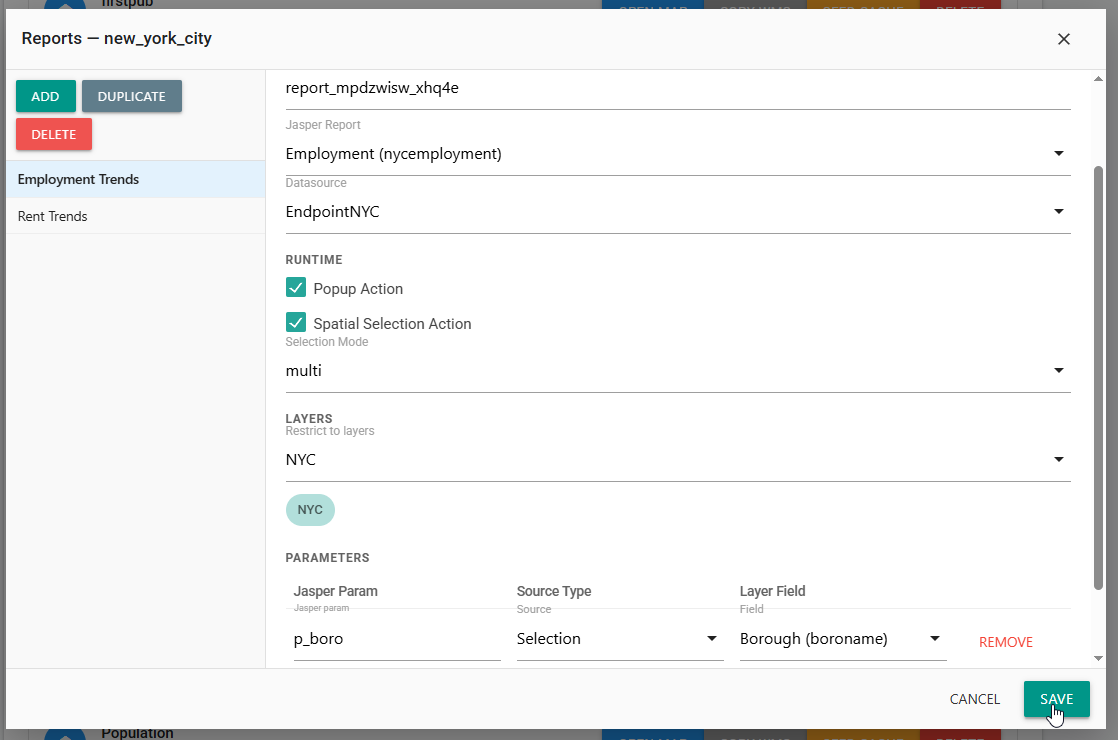Click the scrollbar down arrow
Screen dimensions: 1118x740
[x=1098, y=659]
